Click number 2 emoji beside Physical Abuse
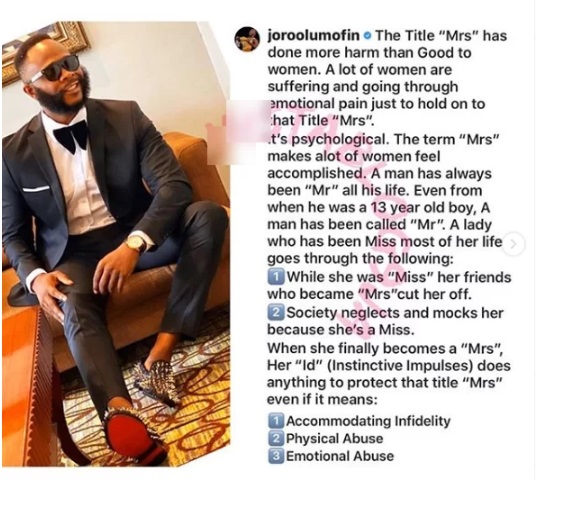 [x=276, y=438]
